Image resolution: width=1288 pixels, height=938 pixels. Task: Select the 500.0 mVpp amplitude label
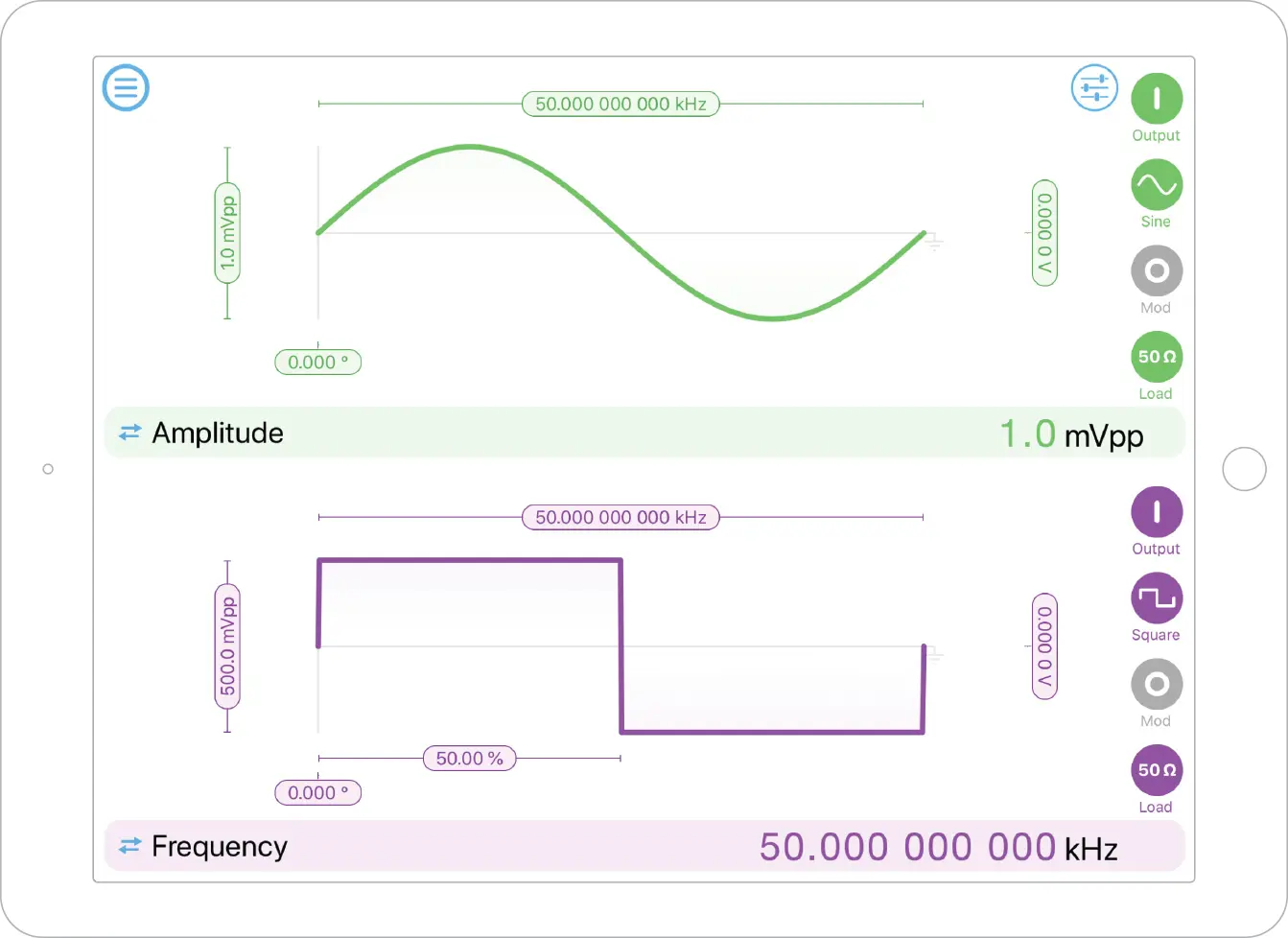227,646
